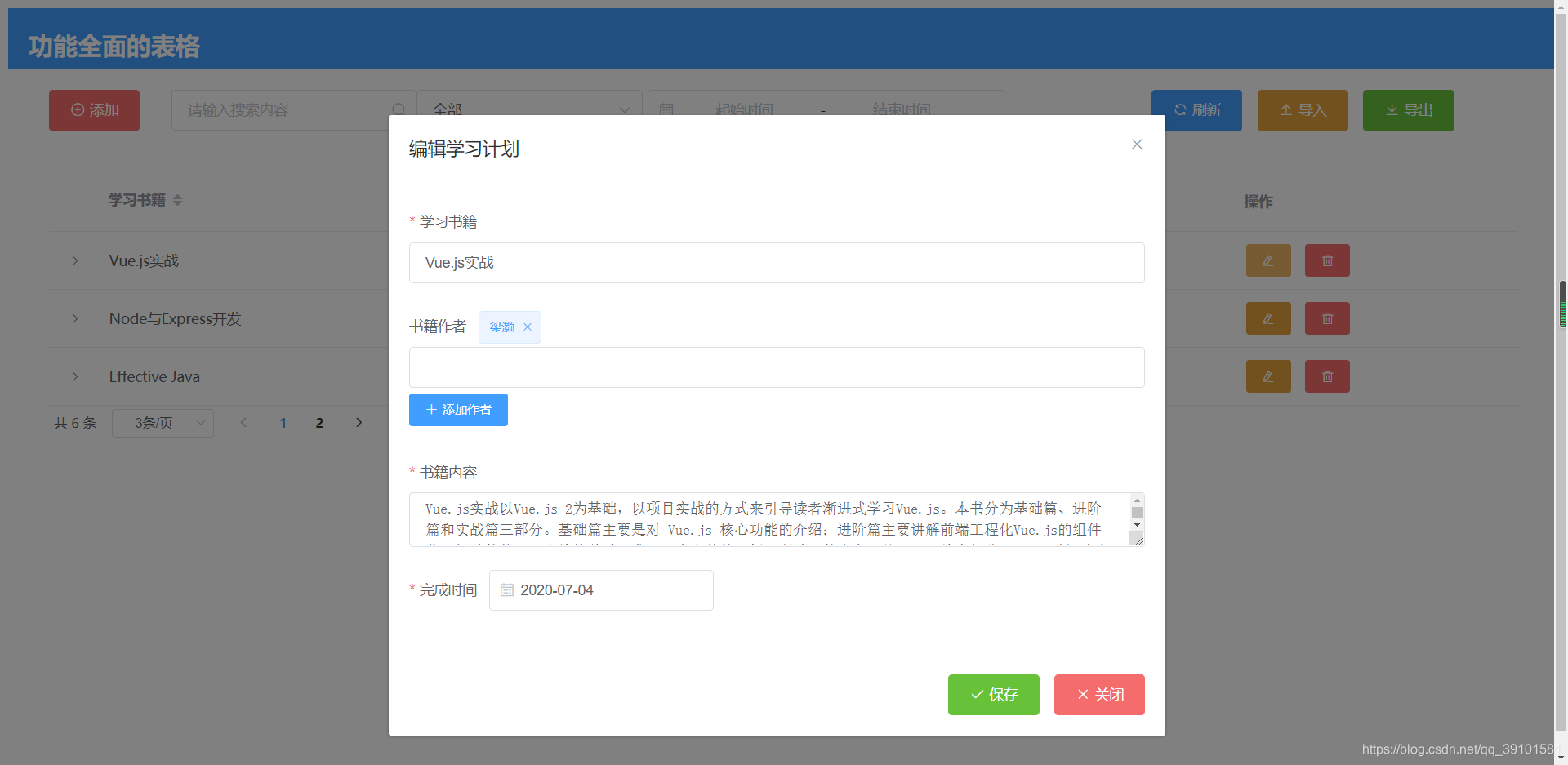
Task: Click the 添加作者 button
Action: 458,410
